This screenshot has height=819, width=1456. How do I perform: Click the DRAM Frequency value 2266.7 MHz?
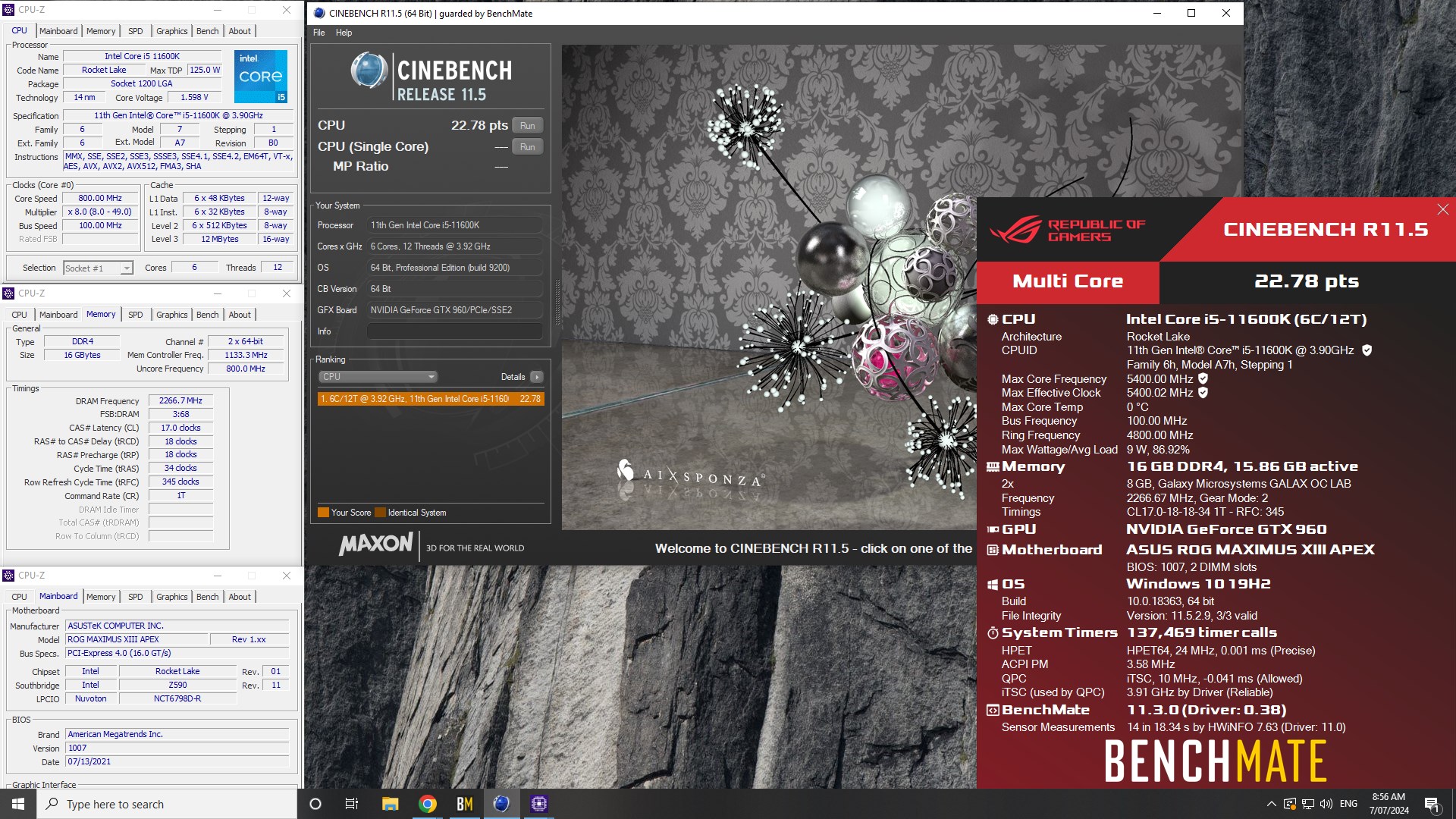tap(180, 400)
